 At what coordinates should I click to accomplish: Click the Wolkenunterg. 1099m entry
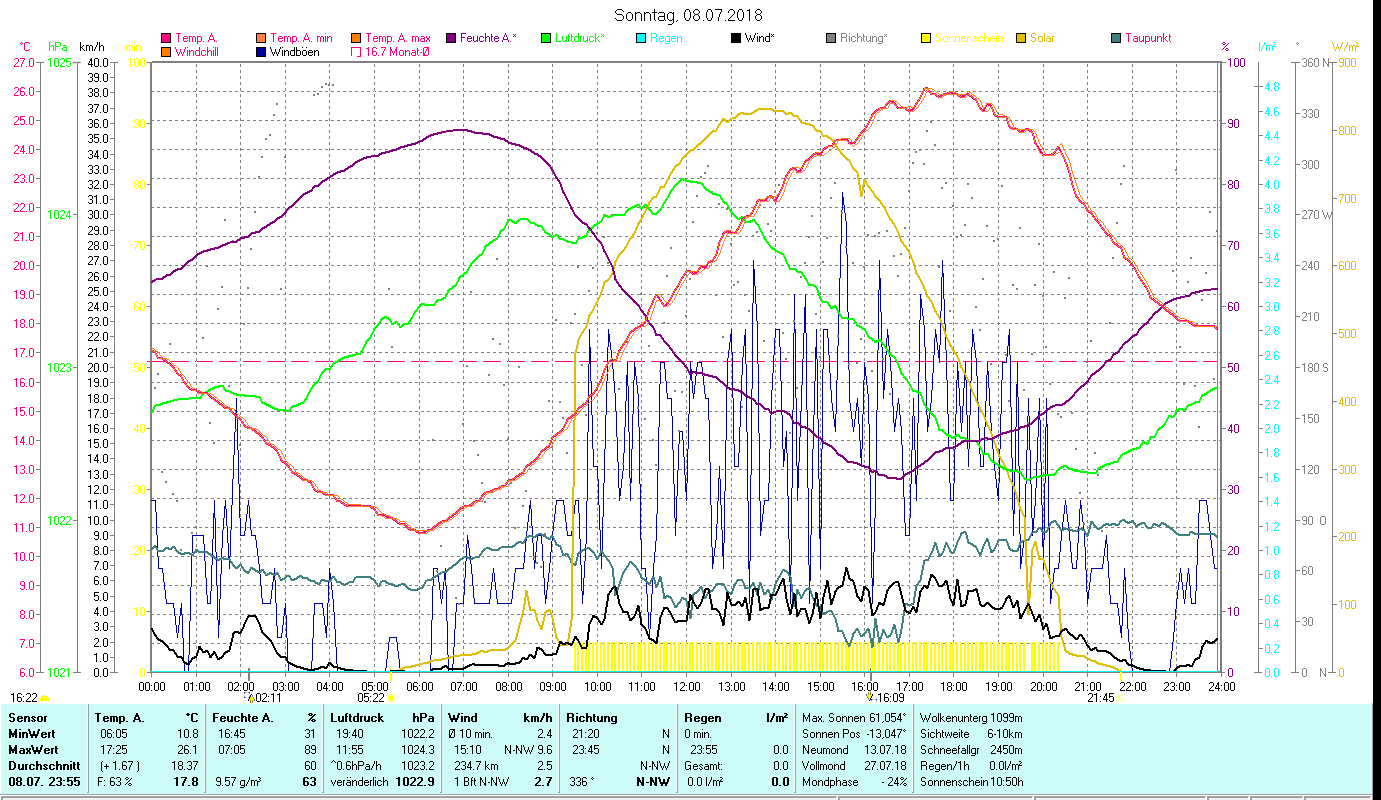tap(969, 718)
